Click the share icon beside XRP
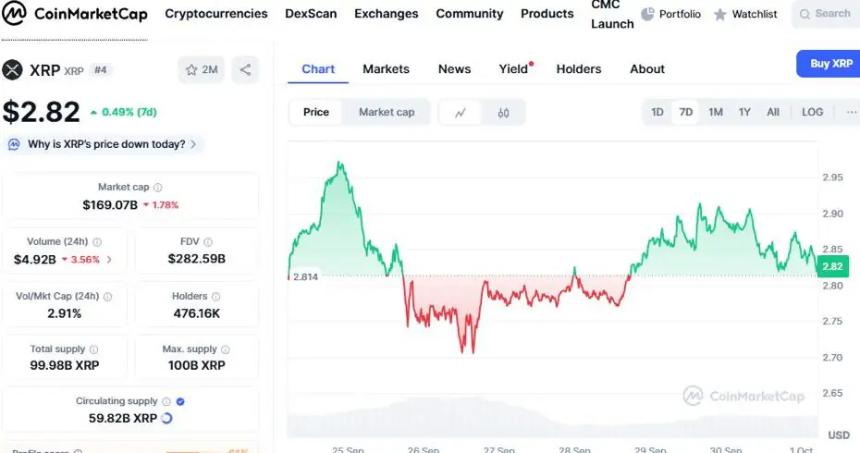Image resolution: width=860 pixels, height=453 pixels. click(x=245, y=69)
